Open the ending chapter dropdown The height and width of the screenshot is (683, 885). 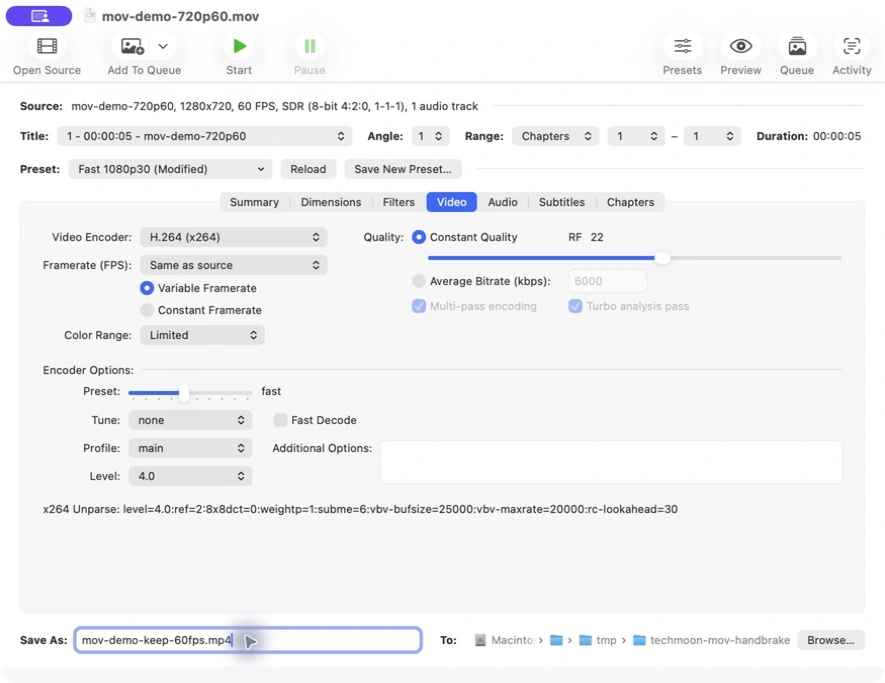click(x=711, y=136)
